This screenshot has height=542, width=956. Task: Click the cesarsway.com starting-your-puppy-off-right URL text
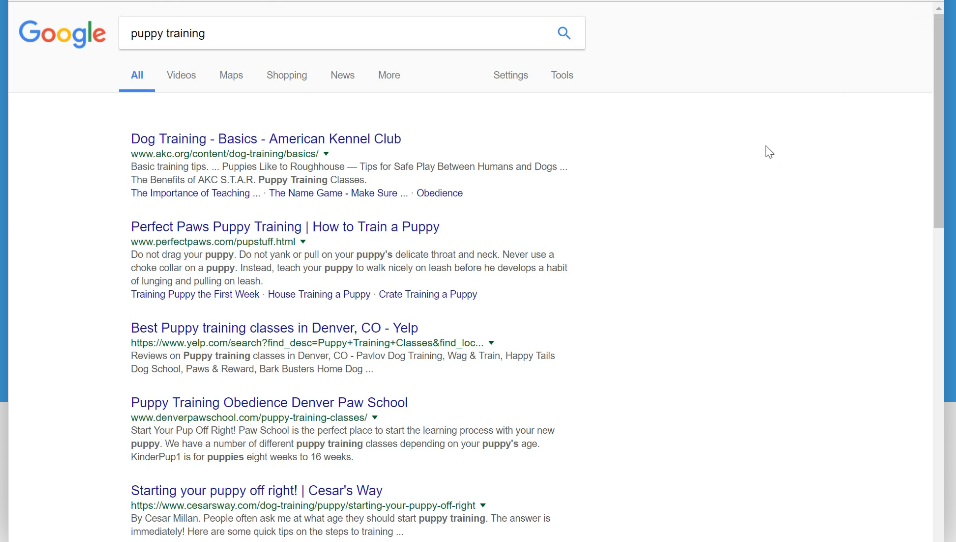(x=303, y=505)
